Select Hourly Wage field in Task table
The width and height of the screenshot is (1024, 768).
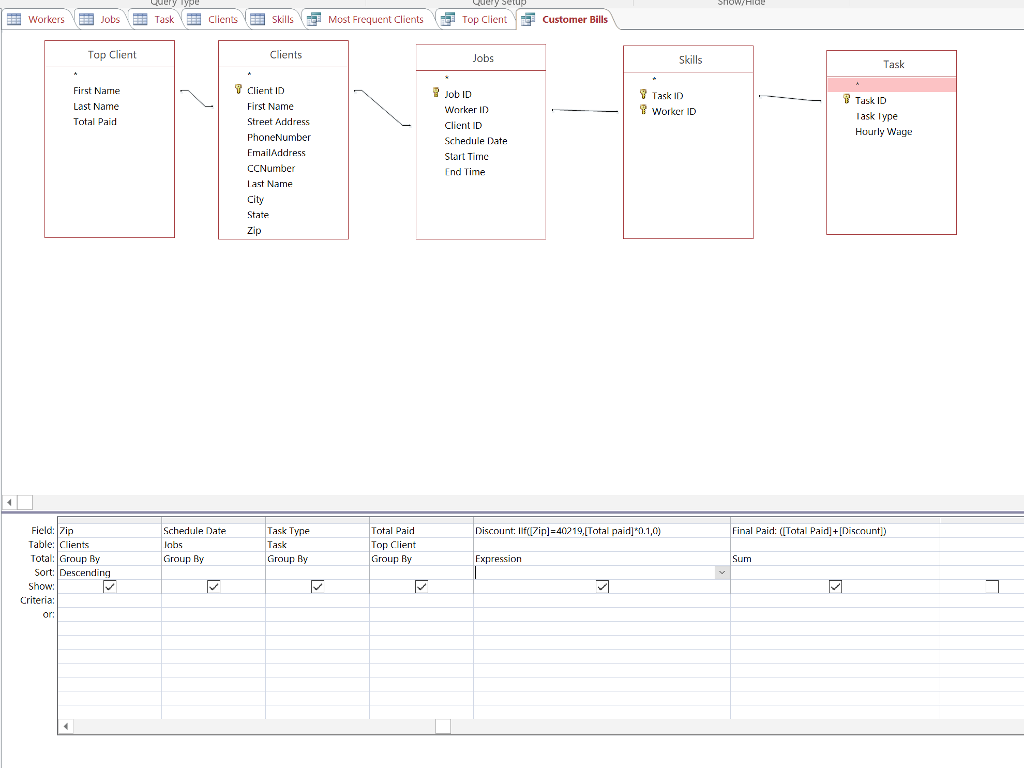(x=883, y=132)
